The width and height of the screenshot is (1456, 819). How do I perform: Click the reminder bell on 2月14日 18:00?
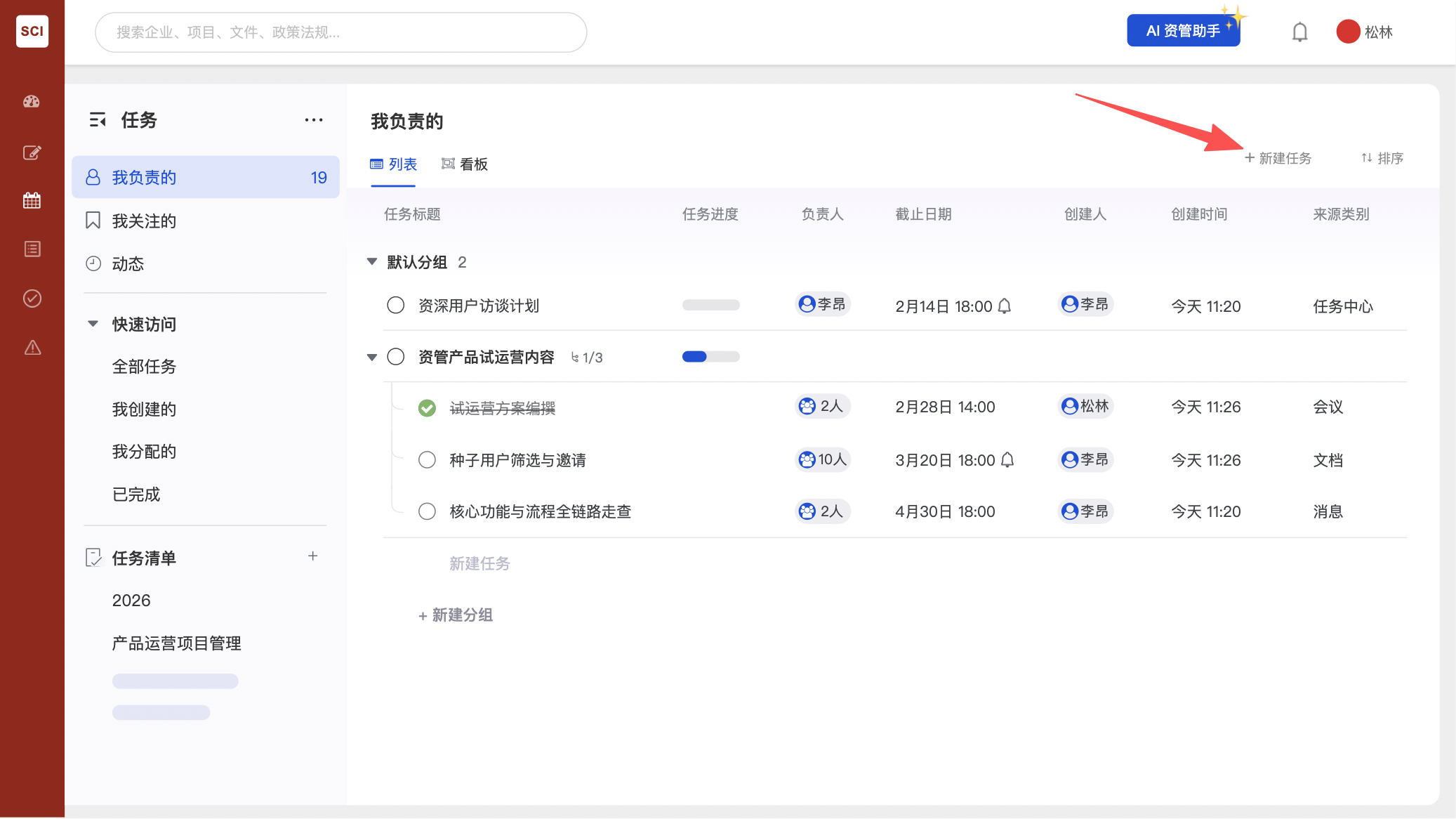[1005, 306]
